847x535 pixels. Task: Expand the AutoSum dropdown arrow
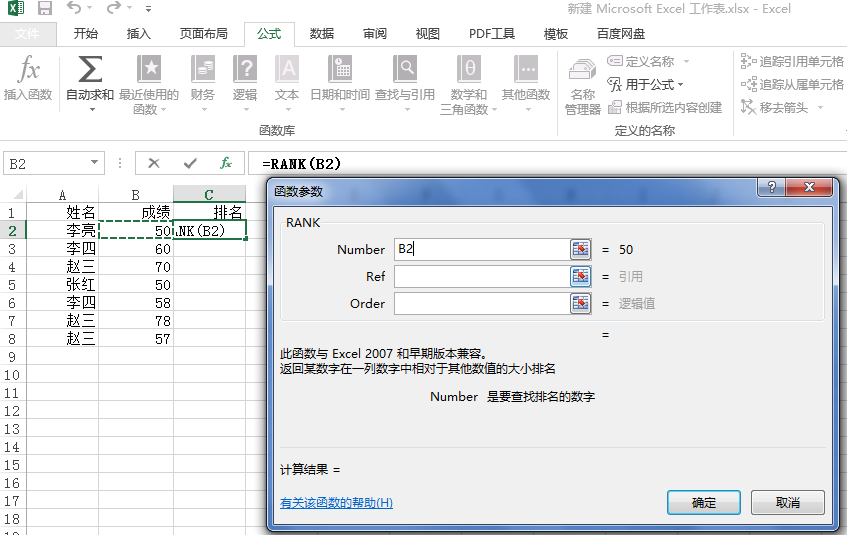pyautogui.click(x=92, y=110)
